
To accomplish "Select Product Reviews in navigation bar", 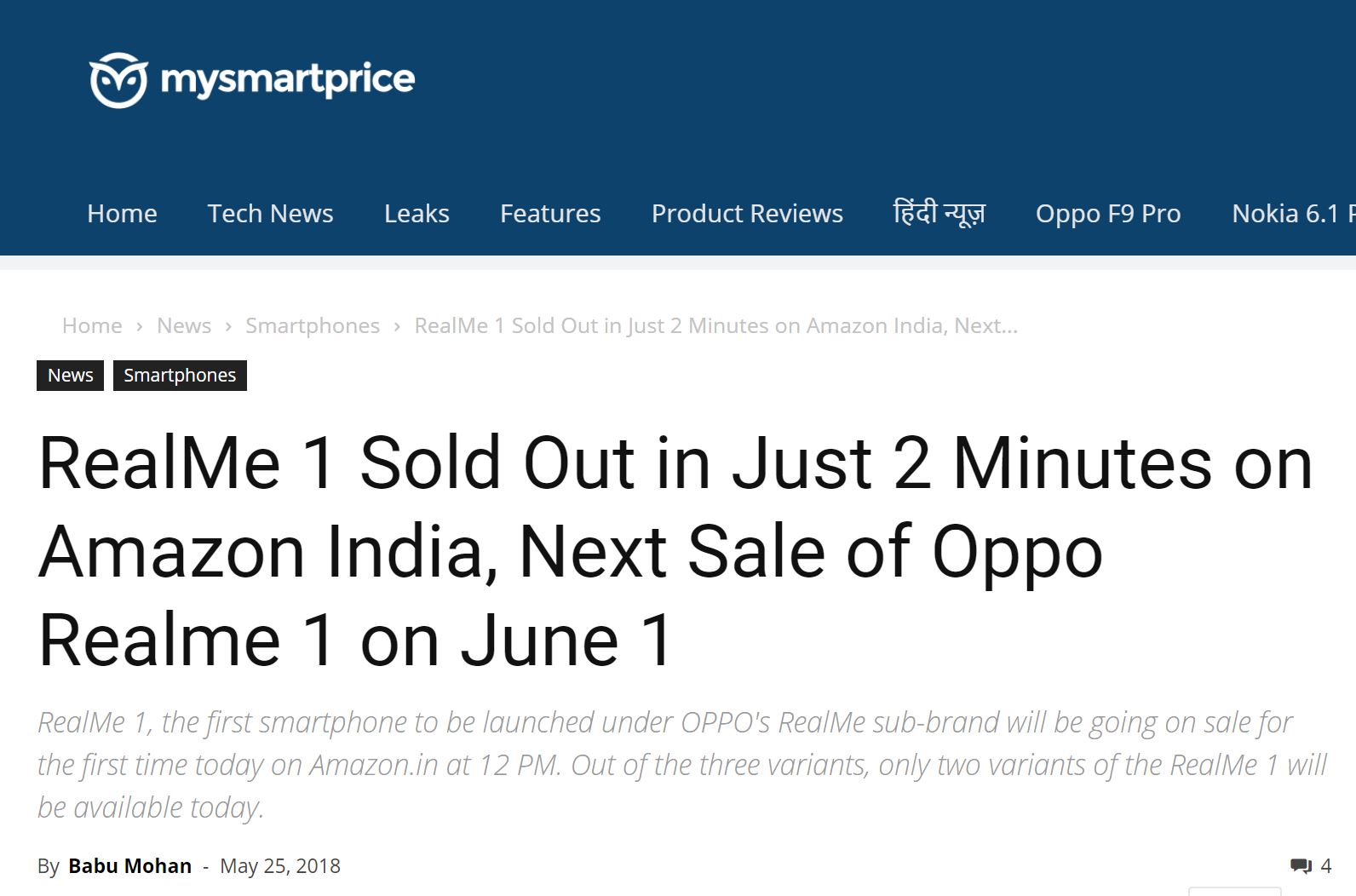I will (747, 213).
